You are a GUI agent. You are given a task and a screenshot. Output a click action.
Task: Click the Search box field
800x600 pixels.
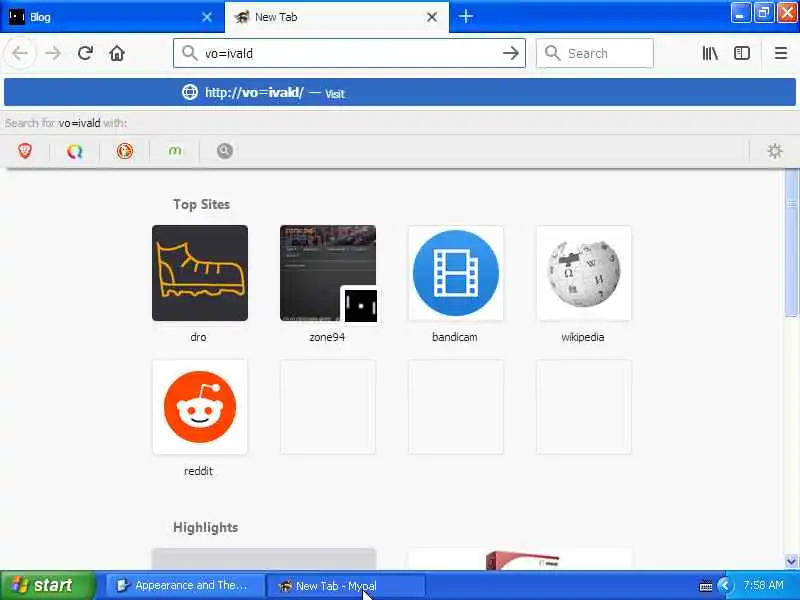pyautogui.click(x=594, y=53)
